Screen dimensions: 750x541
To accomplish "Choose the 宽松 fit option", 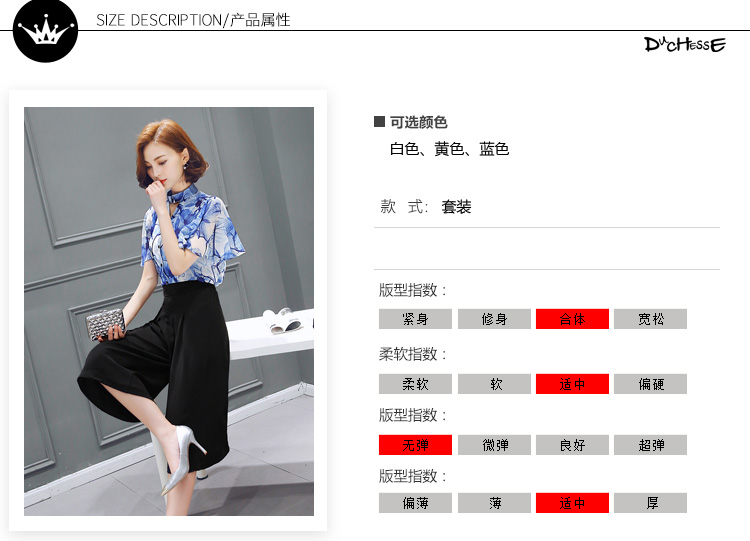I will (651, 319).
